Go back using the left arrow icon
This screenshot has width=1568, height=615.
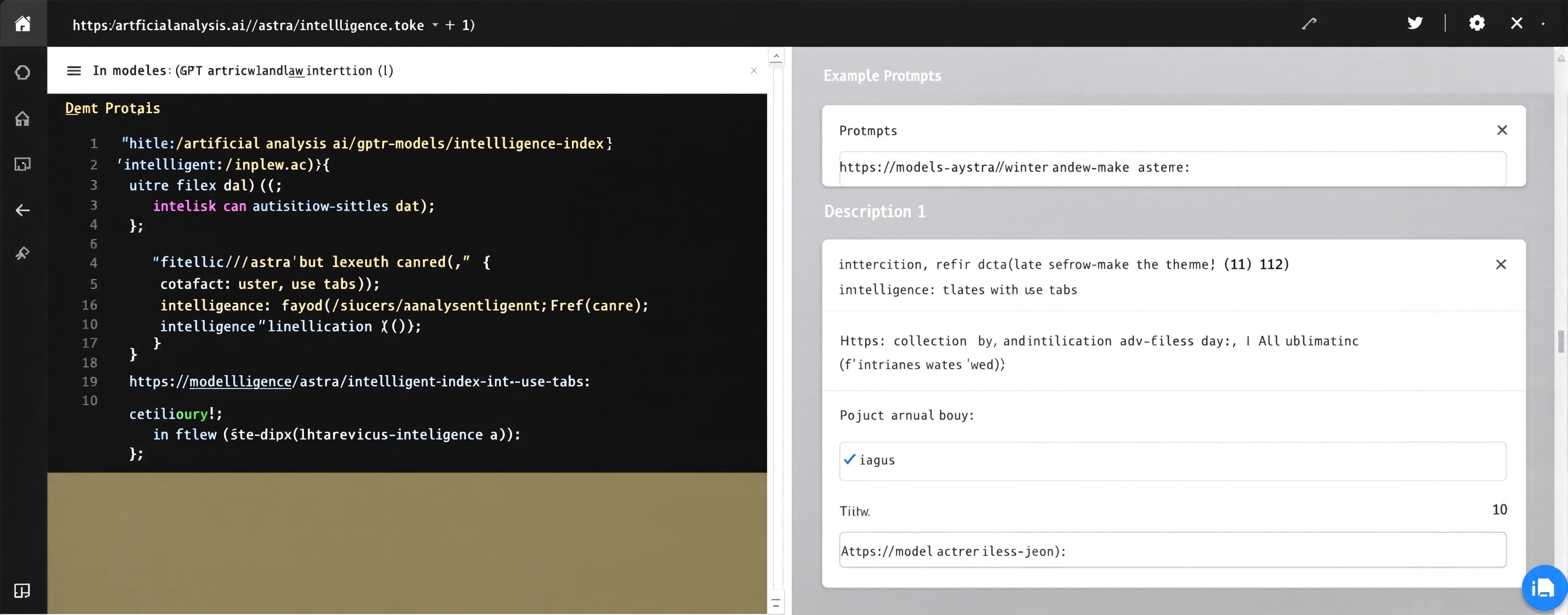(x=23, y=210)
